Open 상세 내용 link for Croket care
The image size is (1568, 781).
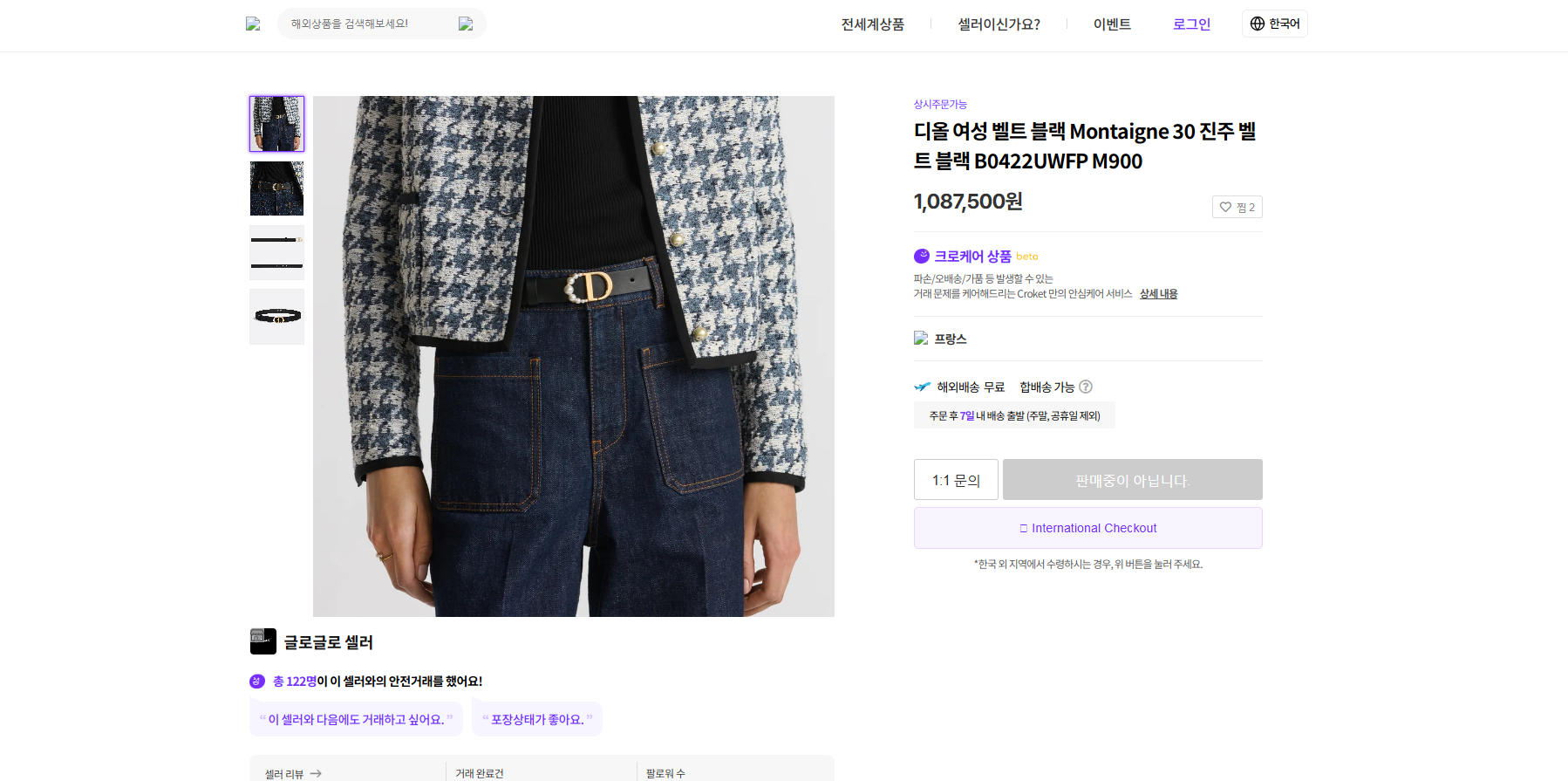[1158, 294]
